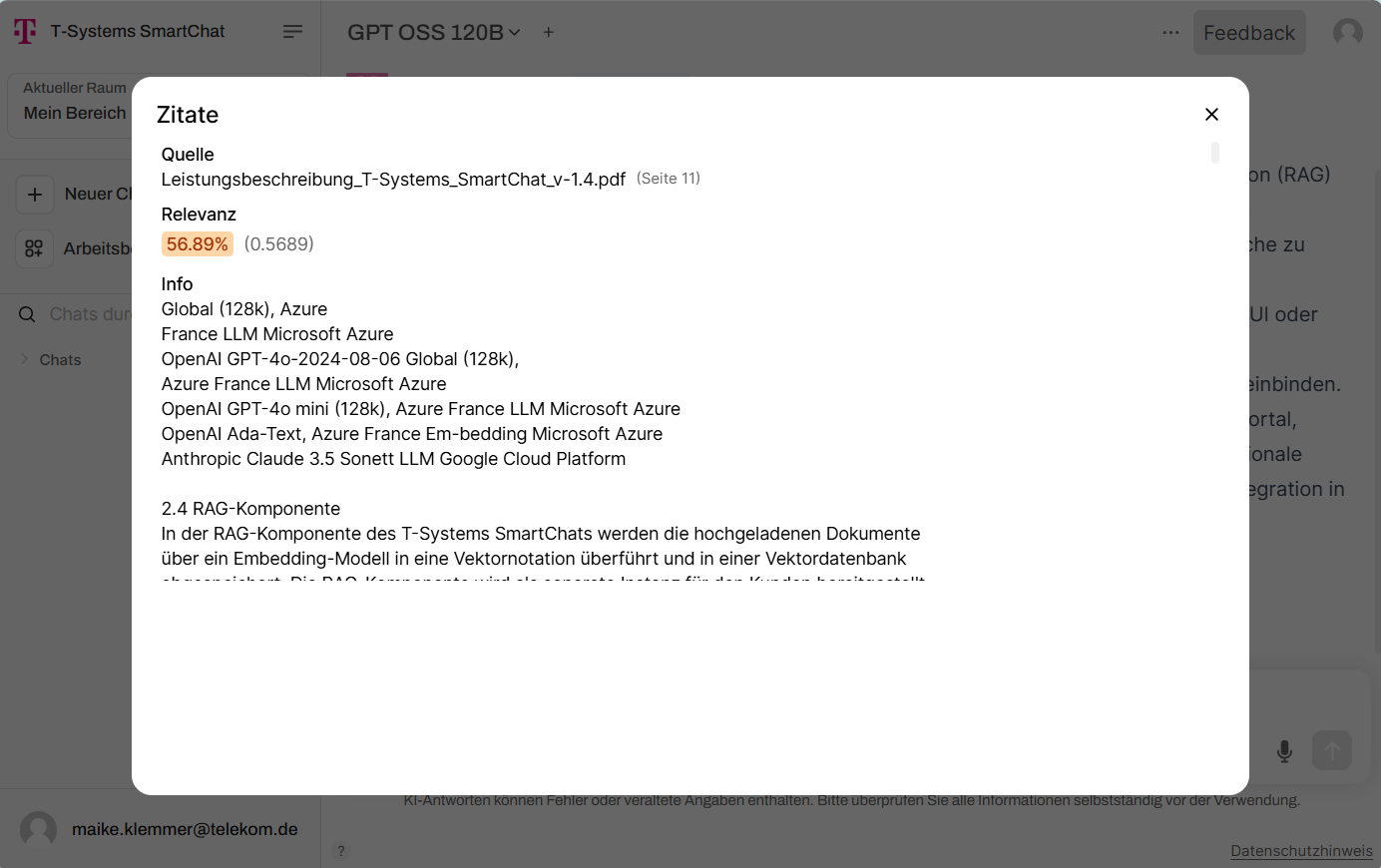Click the search icon in the sidebar

tap(27, 314)
